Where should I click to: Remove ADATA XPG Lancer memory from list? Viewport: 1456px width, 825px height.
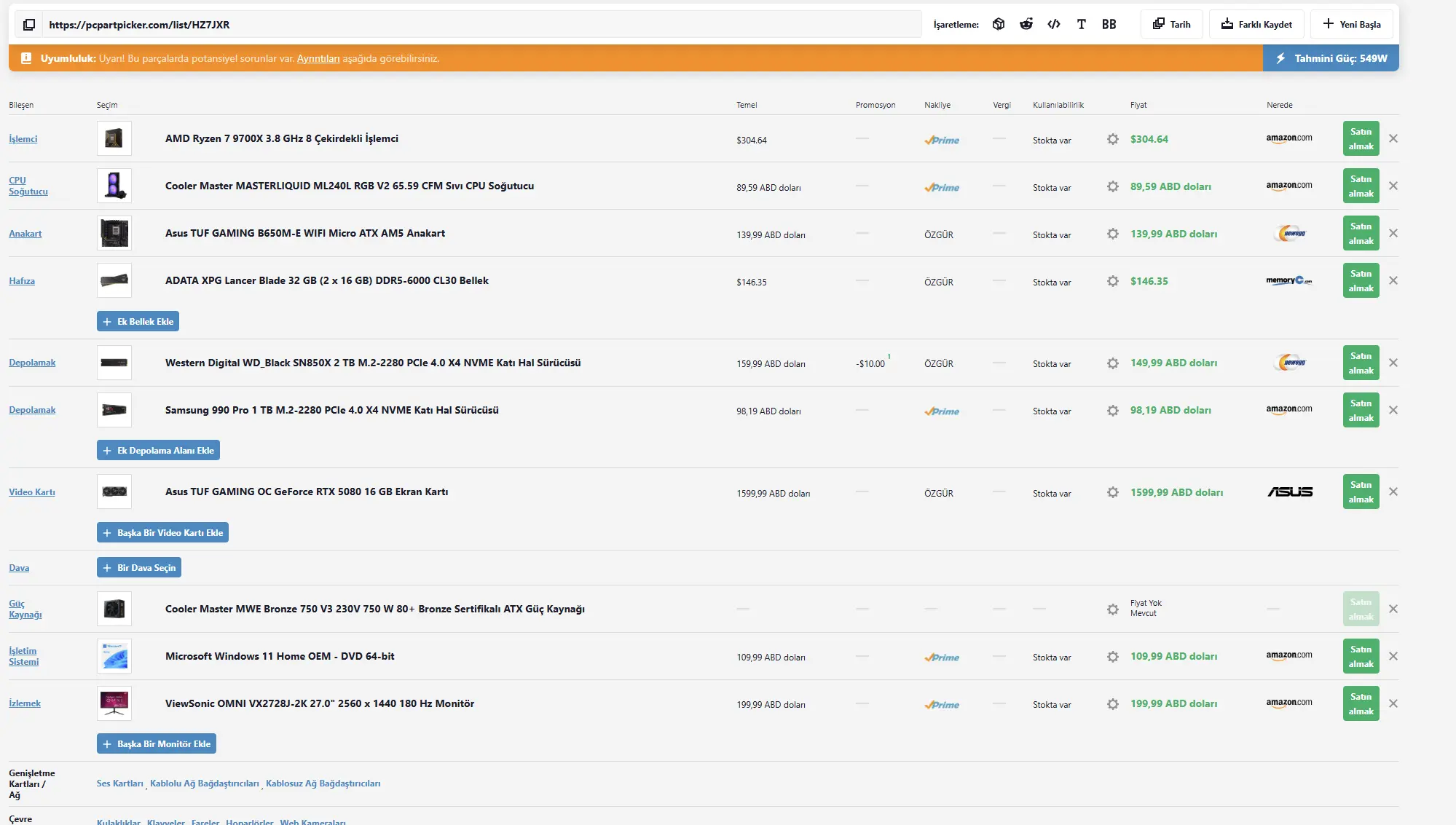pyautogui.click(x=1393, y=280)
